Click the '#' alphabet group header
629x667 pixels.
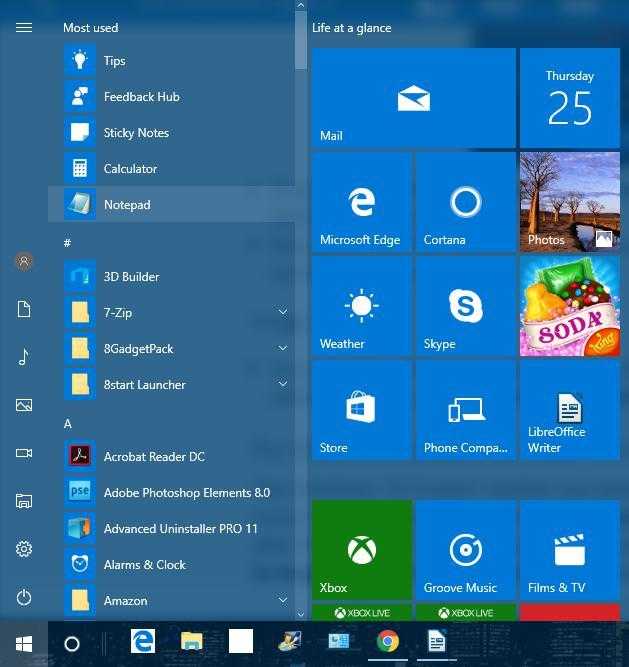[67, 243]
